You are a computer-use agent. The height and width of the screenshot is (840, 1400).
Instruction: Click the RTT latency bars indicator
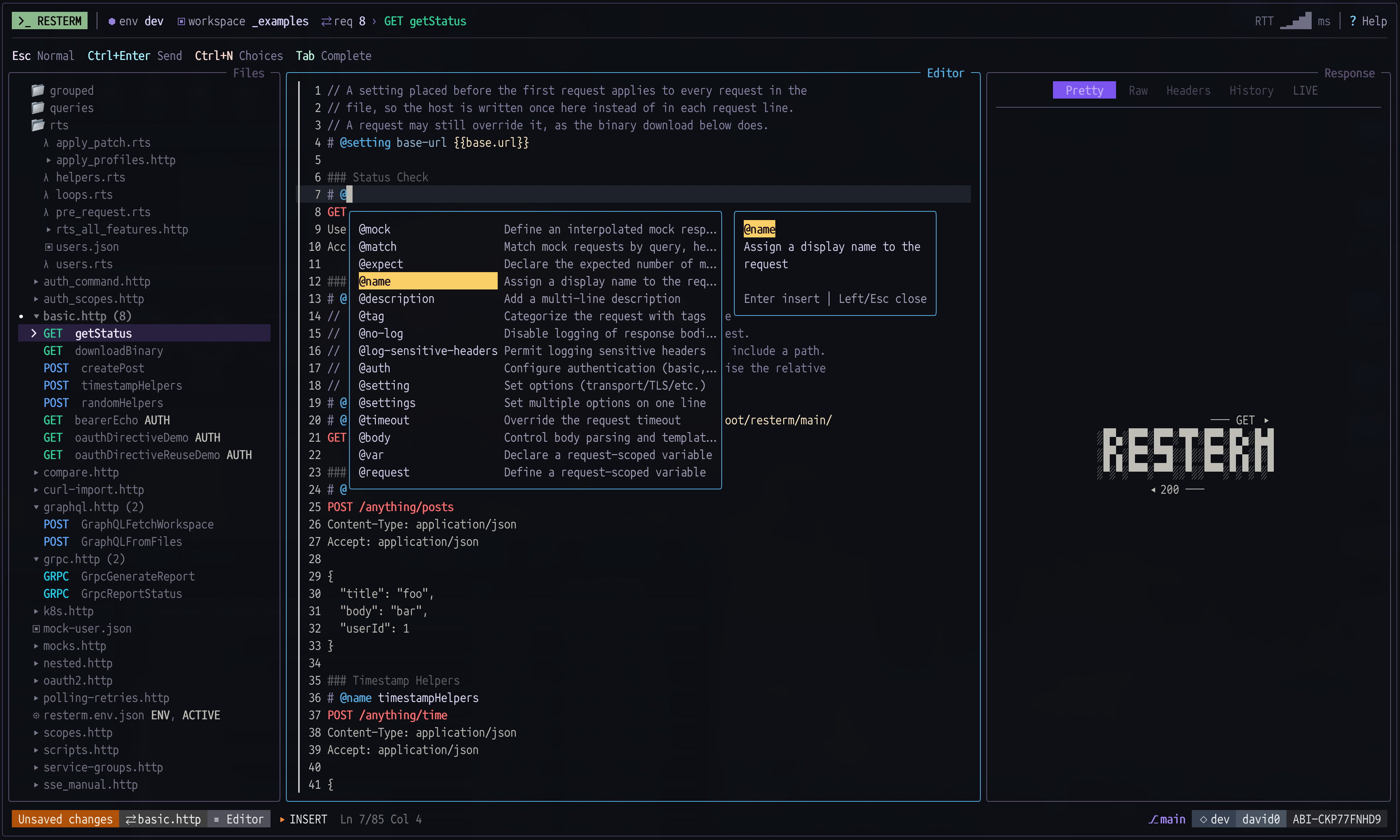(1295, 21)
